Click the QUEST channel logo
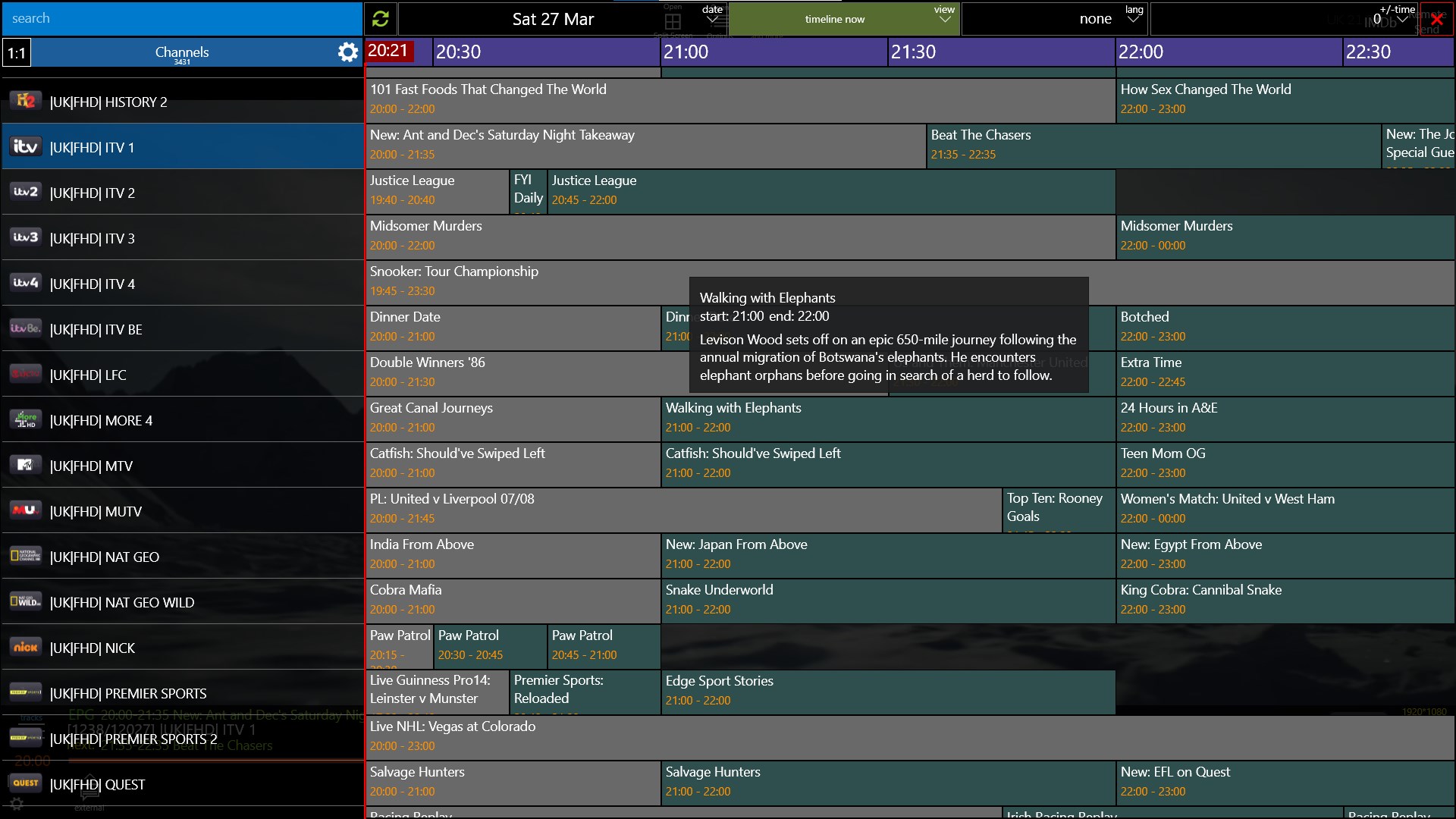The height and width of the screenshot is (819, 1456). (25, 784)
